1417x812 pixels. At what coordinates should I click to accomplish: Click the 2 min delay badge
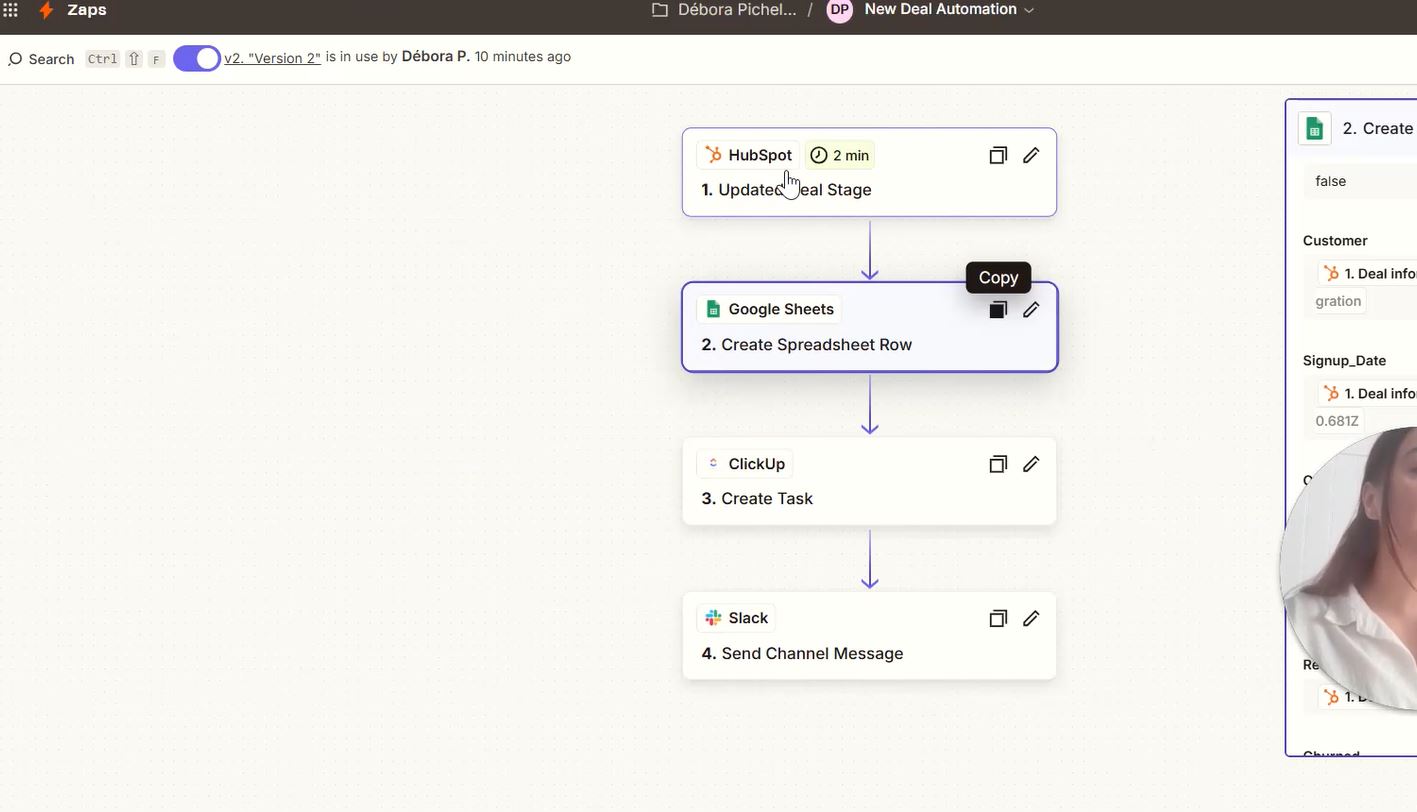[x=839, y=154]
